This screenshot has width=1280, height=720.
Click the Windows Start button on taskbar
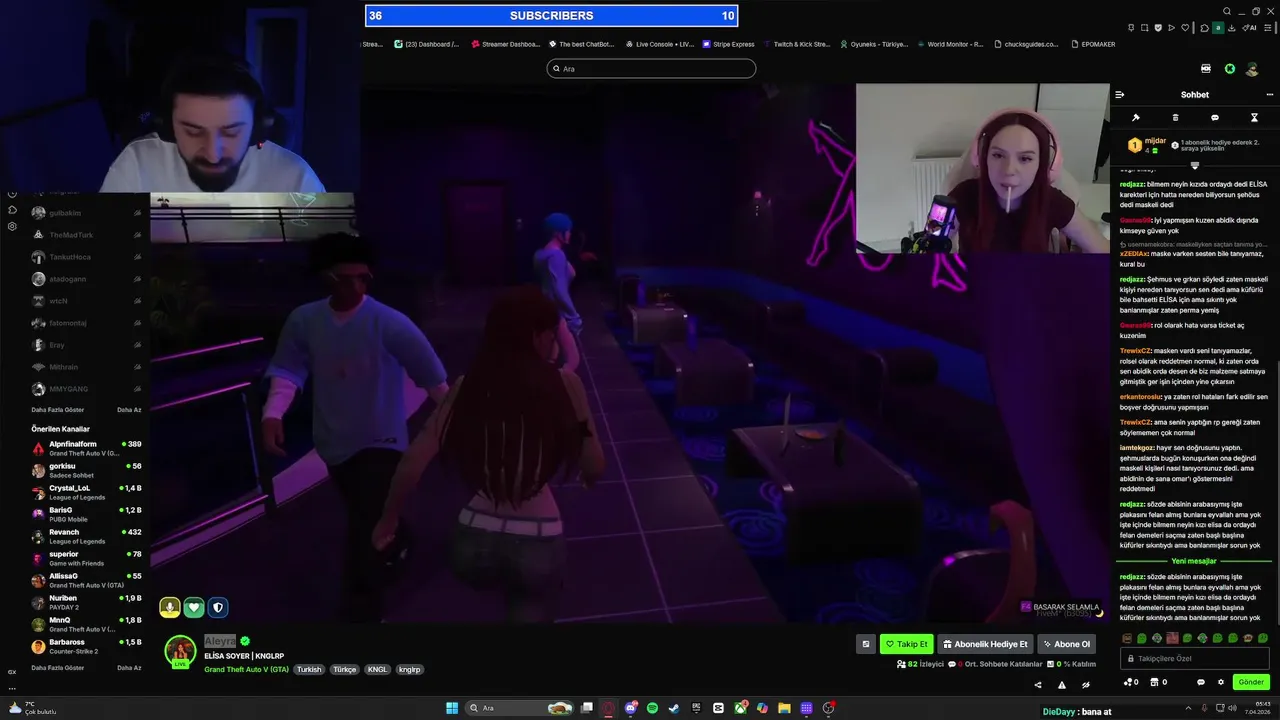click(452, 708)
